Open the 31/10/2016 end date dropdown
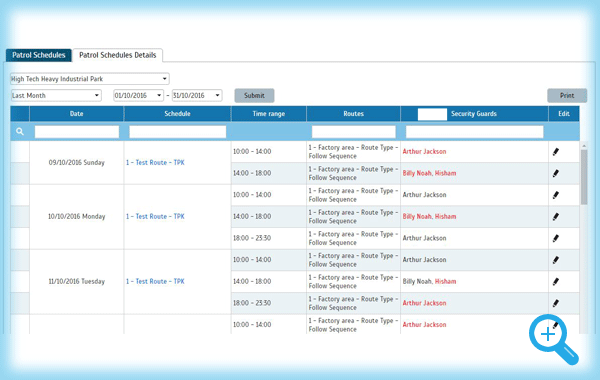 (197, 95)
